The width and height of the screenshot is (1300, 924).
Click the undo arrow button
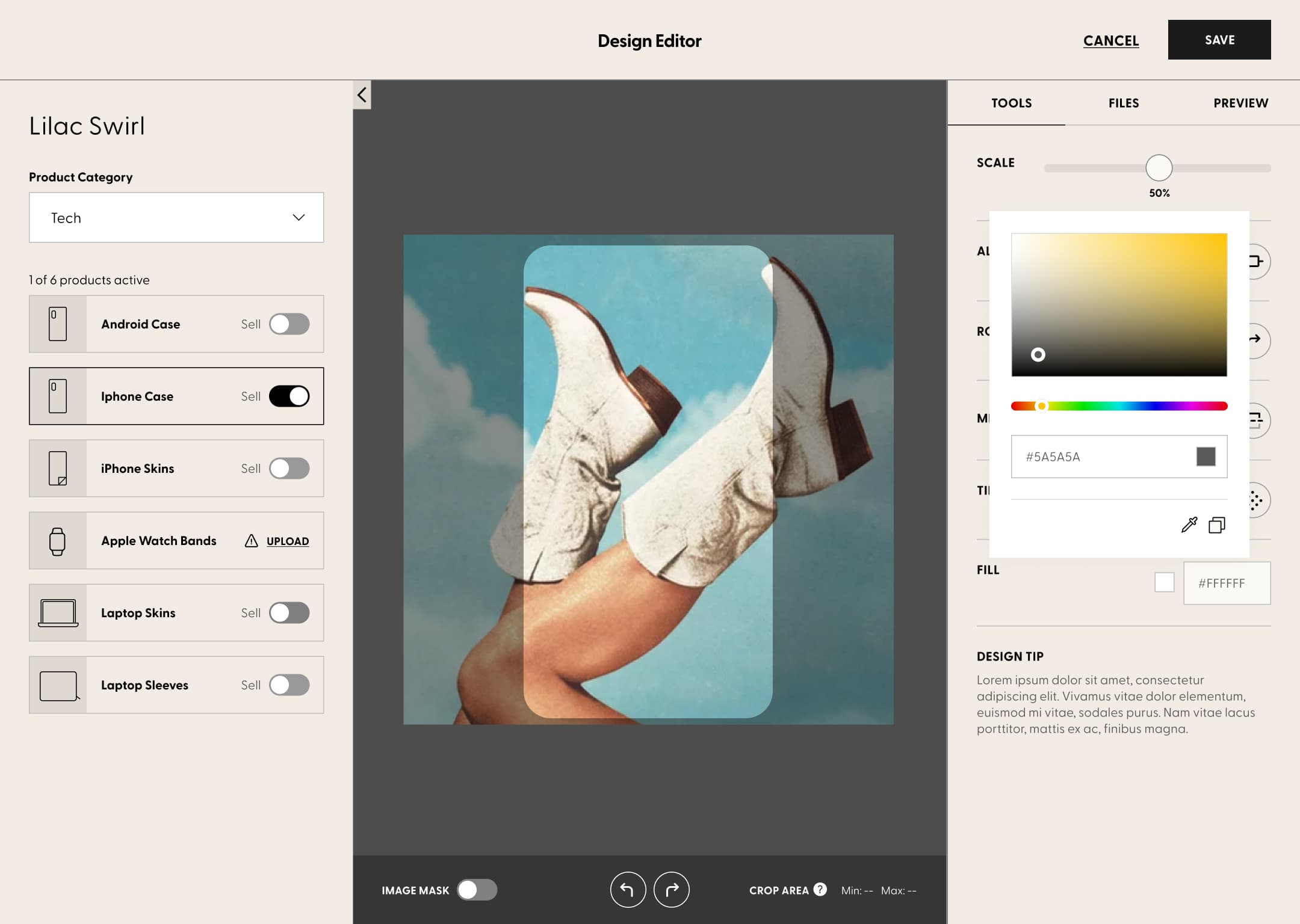[x=628, y=890]
